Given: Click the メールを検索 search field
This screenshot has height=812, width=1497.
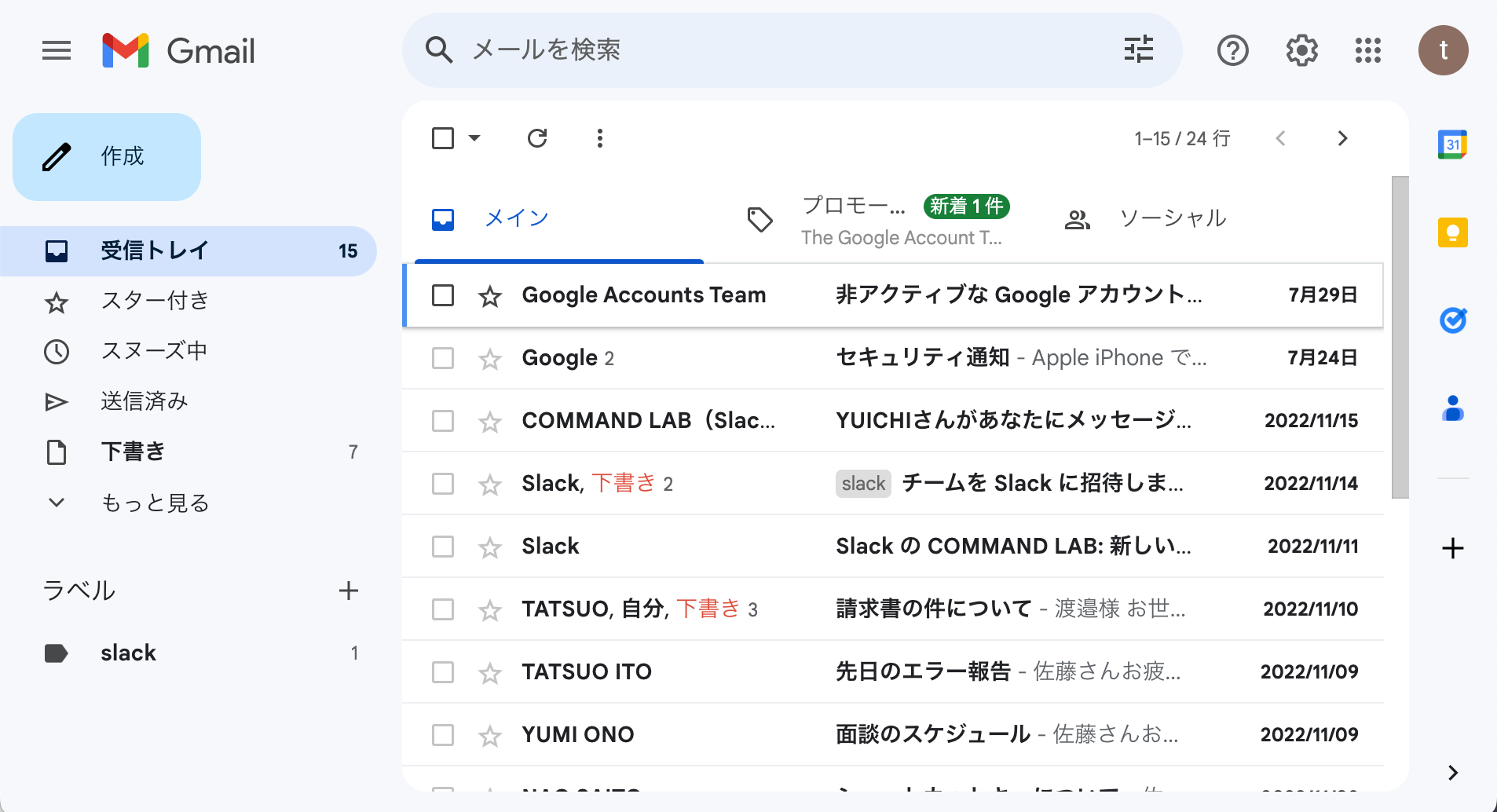Looking at the screenshot, I should [792, 50].
